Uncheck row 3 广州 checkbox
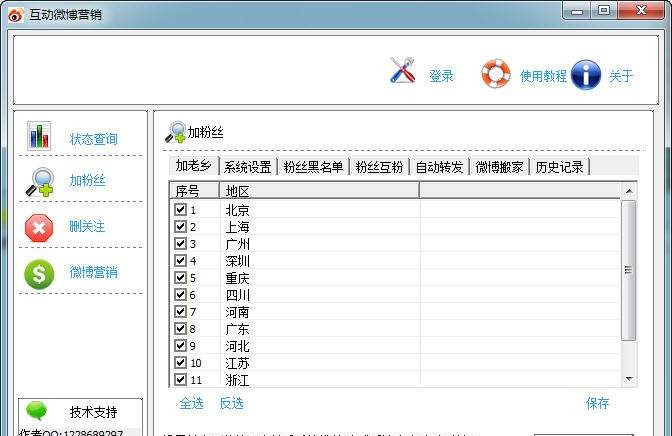The height and width of the screenshot is (436, 672). [180, 244]
